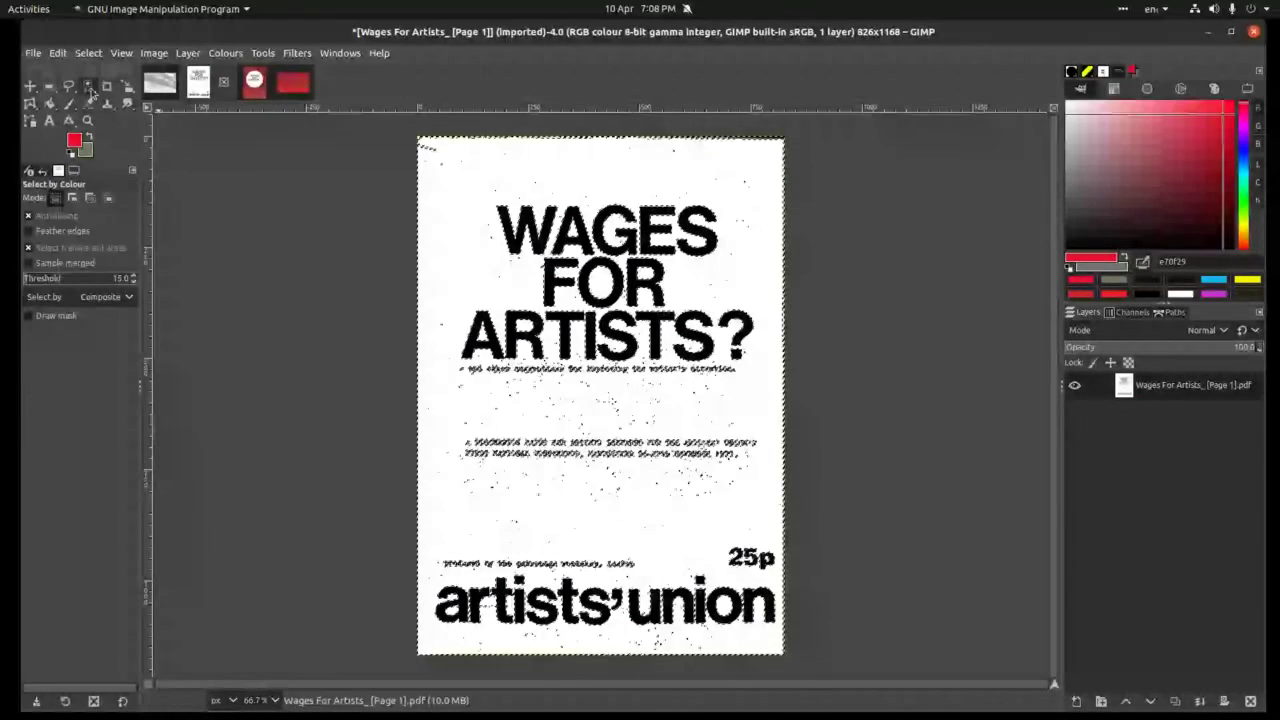Screen dimensions: 1280x720
Task: Save tool preset at panel bottom
Action: pos(36,701)
